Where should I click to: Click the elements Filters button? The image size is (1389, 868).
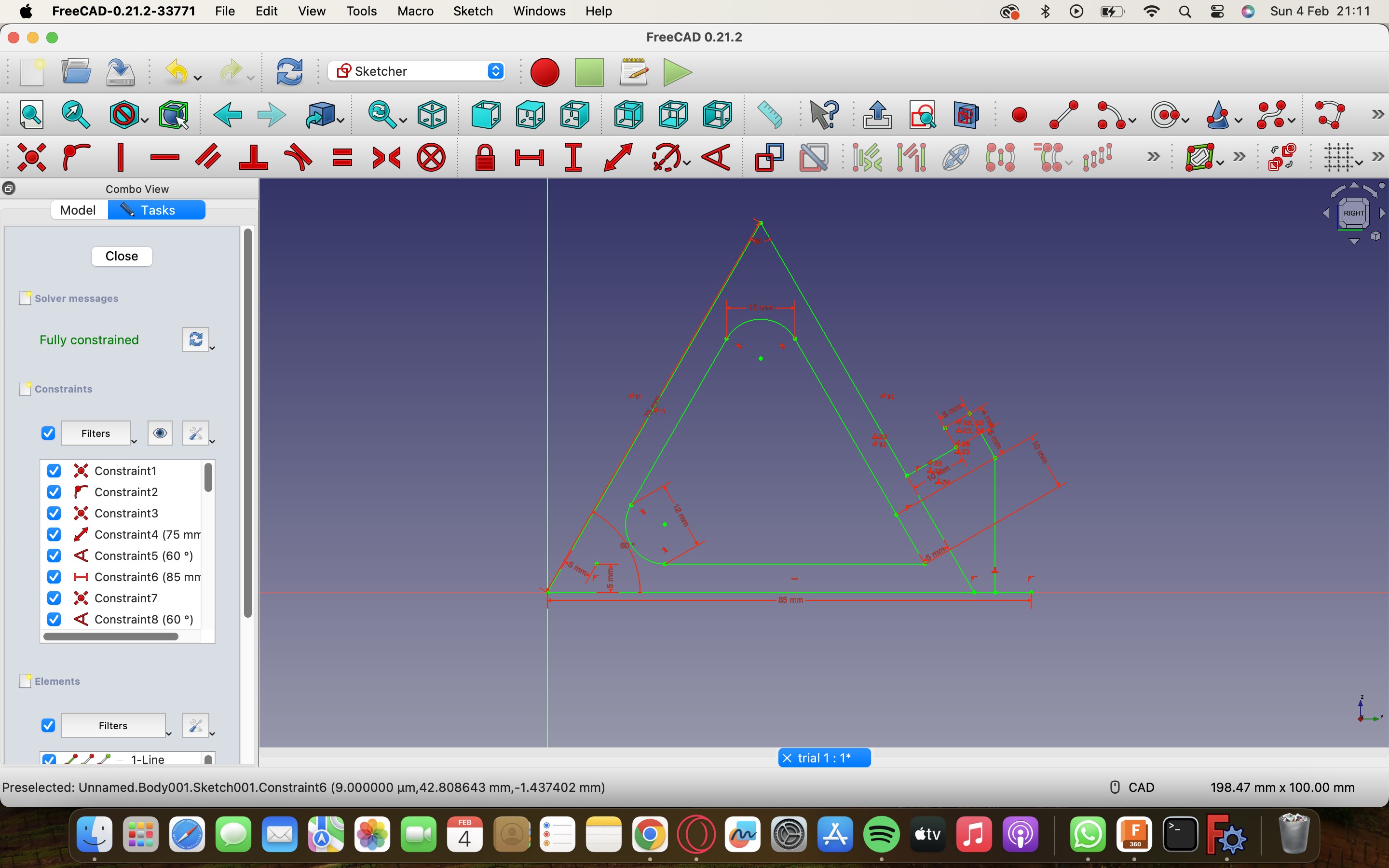113,726
